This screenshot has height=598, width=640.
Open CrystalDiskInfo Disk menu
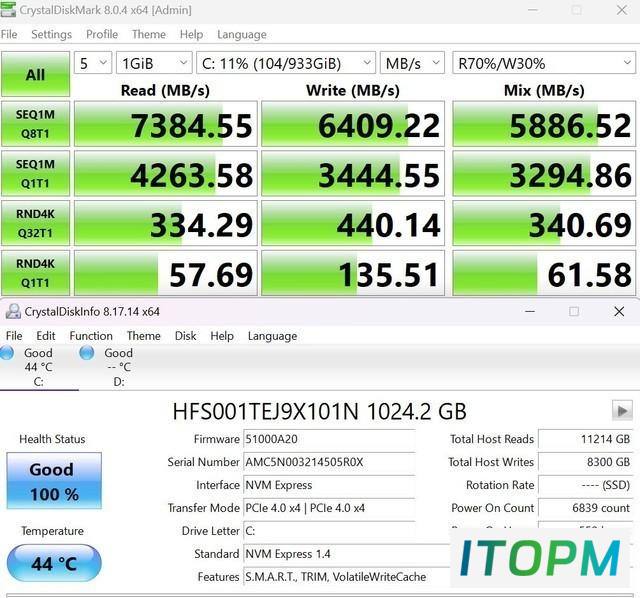point(185,336)
